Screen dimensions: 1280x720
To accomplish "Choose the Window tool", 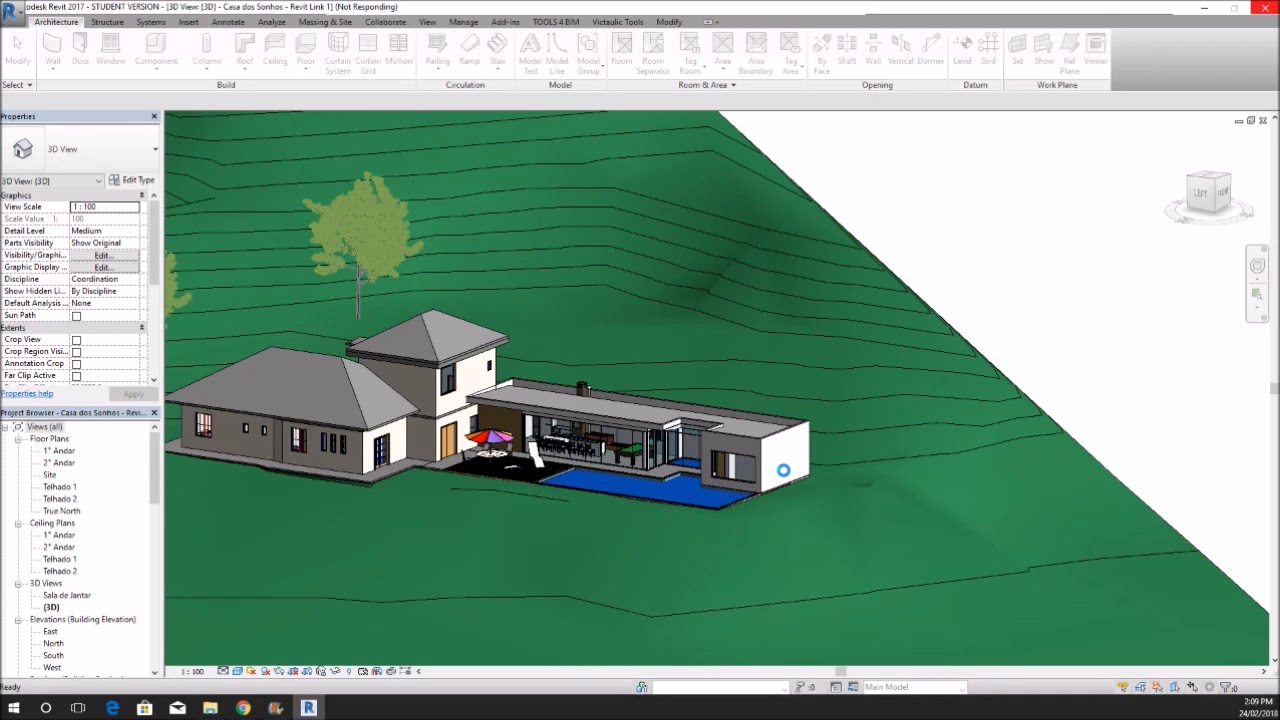I will click(111, 50).
